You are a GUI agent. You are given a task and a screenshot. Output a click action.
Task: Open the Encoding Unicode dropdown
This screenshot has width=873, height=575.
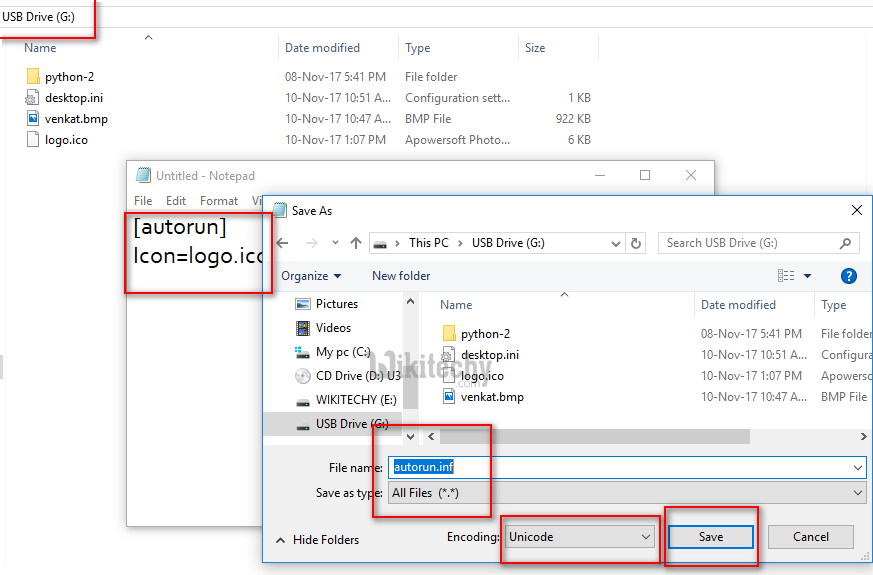(580, 537)
